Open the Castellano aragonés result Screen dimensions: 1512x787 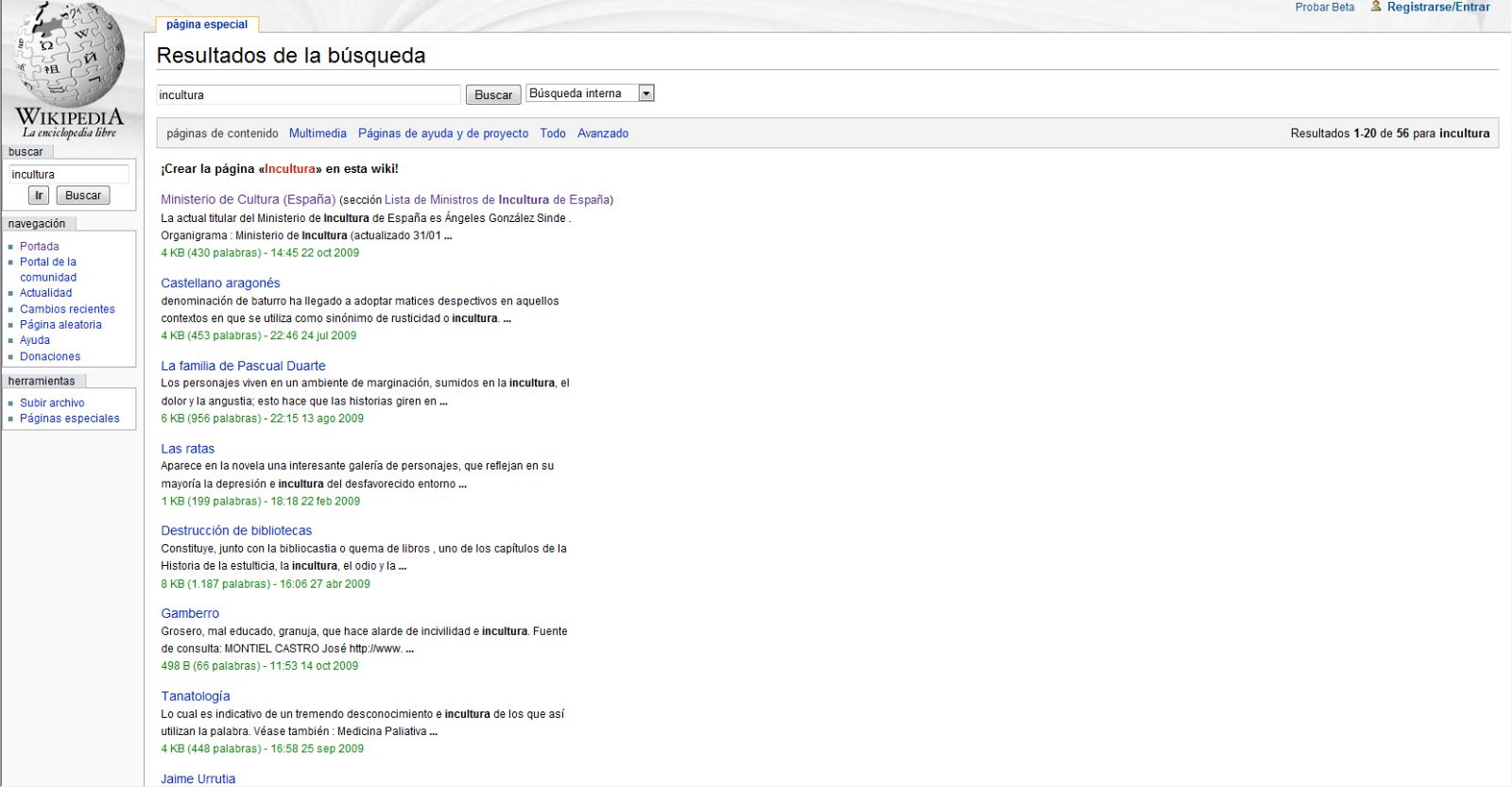tap(220, 282)
